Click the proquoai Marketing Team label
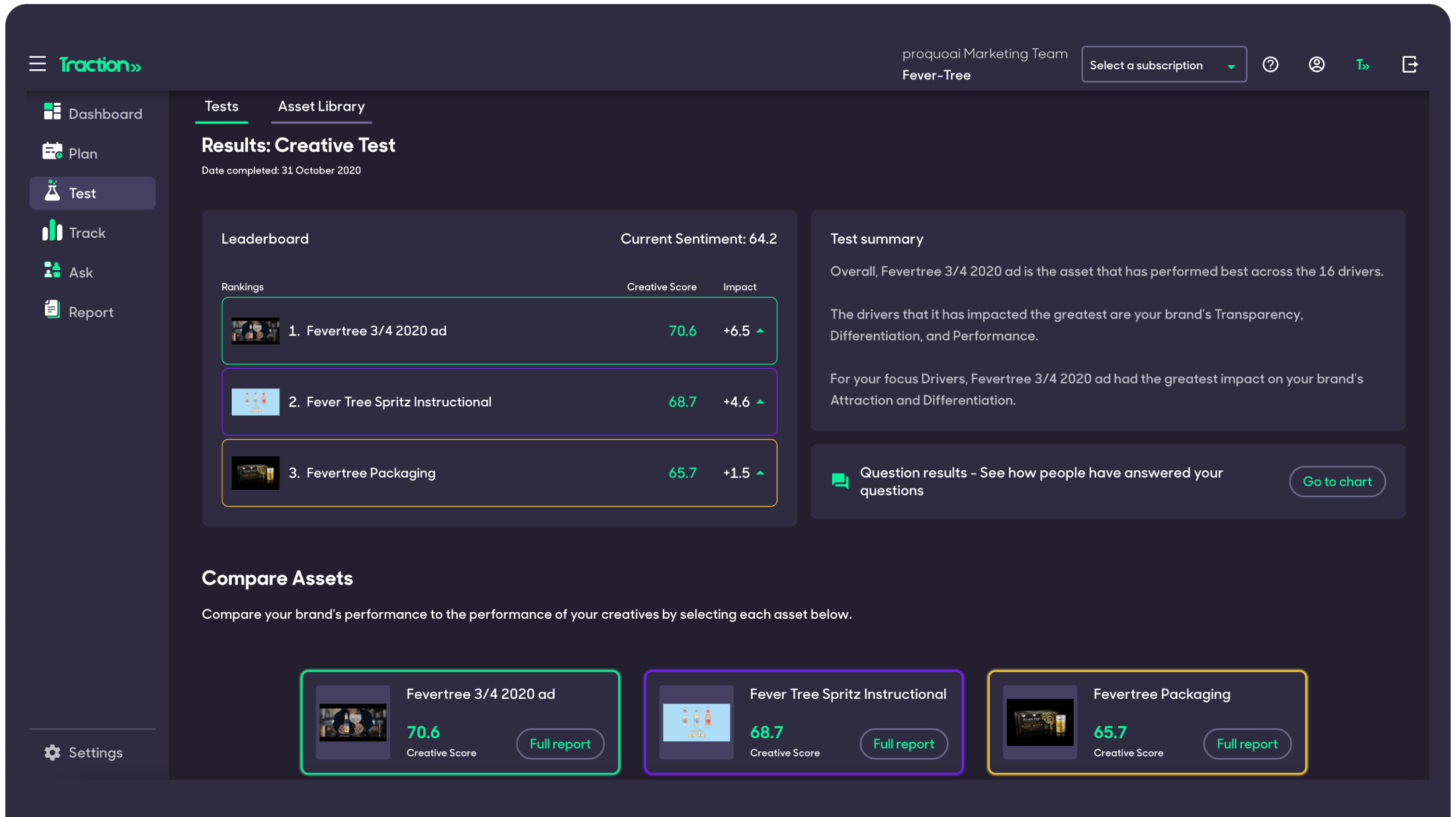This screenshot has width=1456, height=817. 985,54
